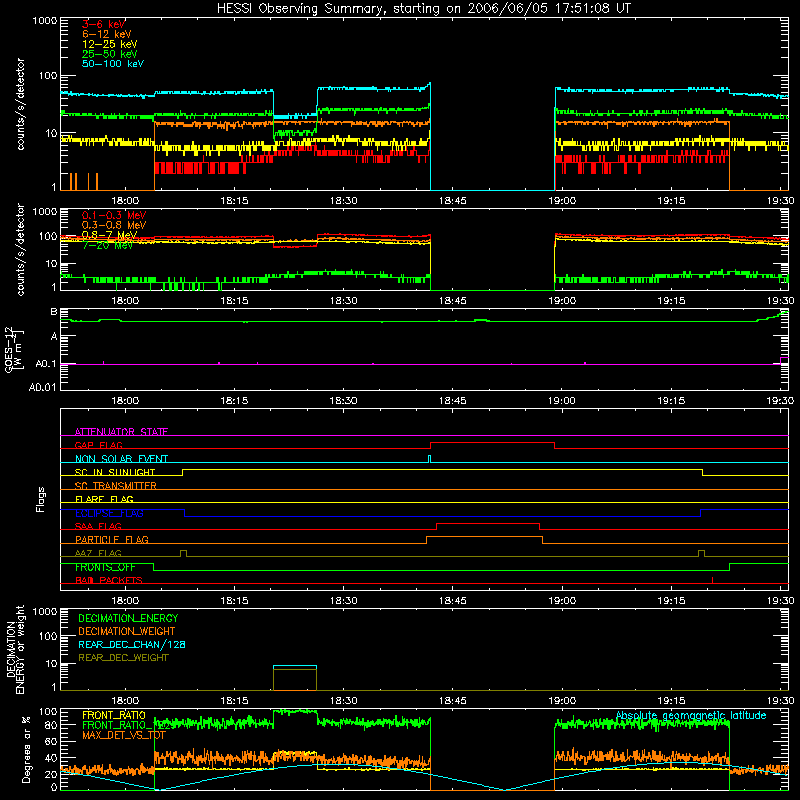The height and width of the screenshot is (800, 800).
Task: Click the ATTENUATOR_STATE flag label
Action: pyautogui.click(x=121, y=432)
